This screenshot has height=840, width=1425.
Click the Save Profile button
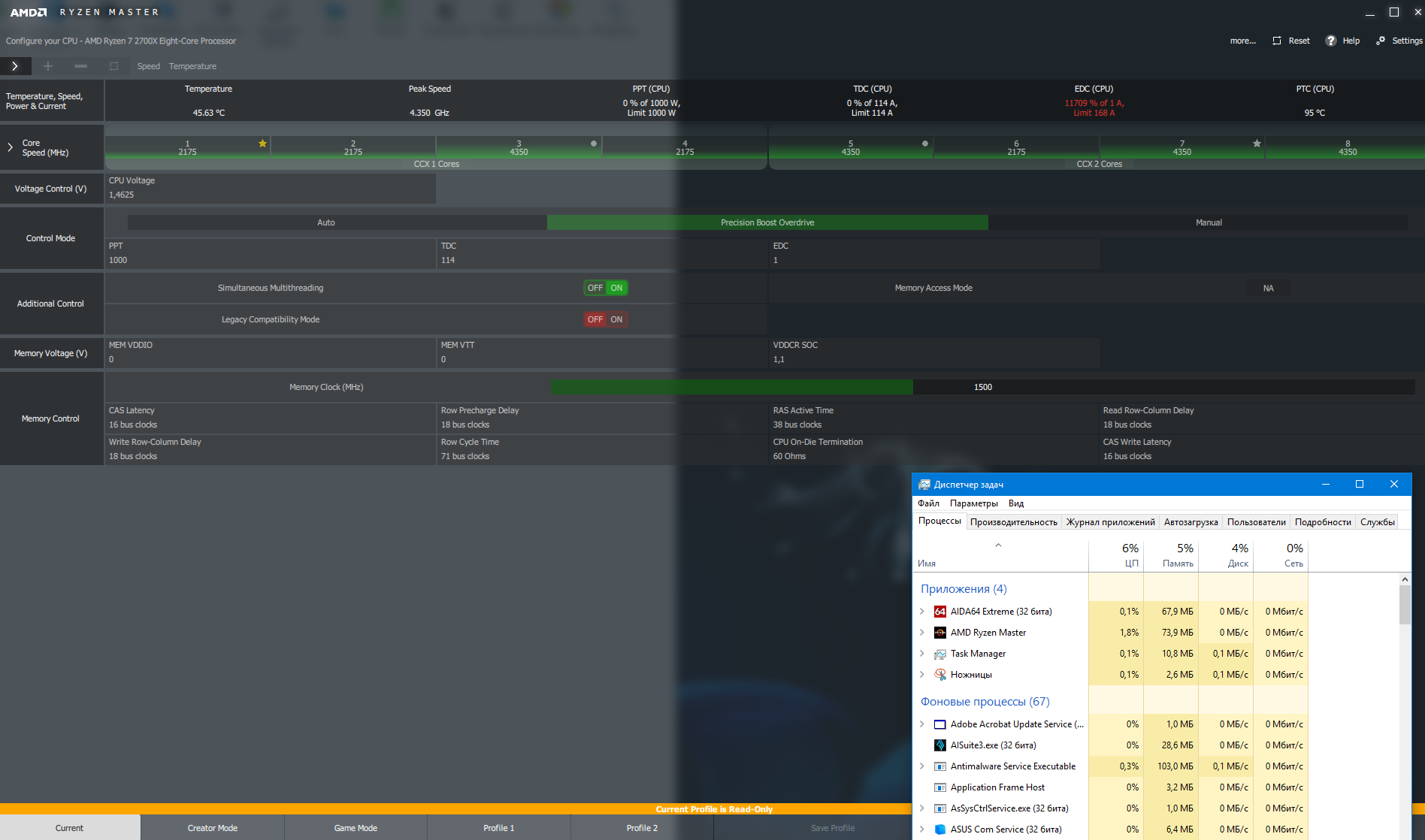coord(833,828)
